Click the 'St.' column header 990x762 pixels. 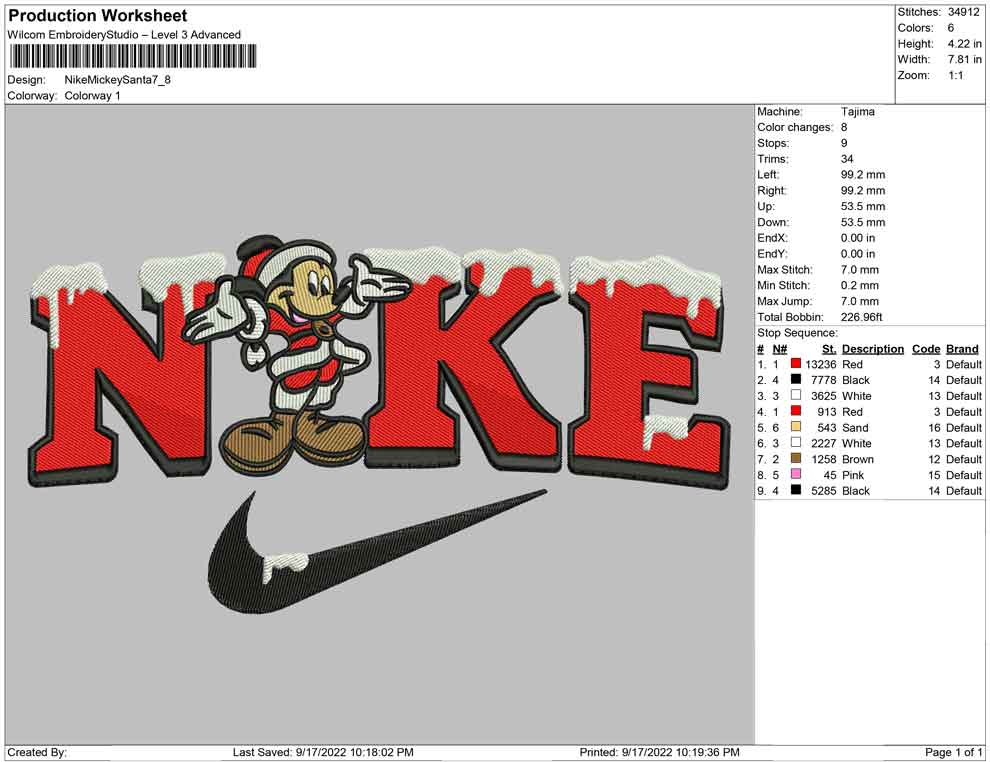tap(829, 349)
